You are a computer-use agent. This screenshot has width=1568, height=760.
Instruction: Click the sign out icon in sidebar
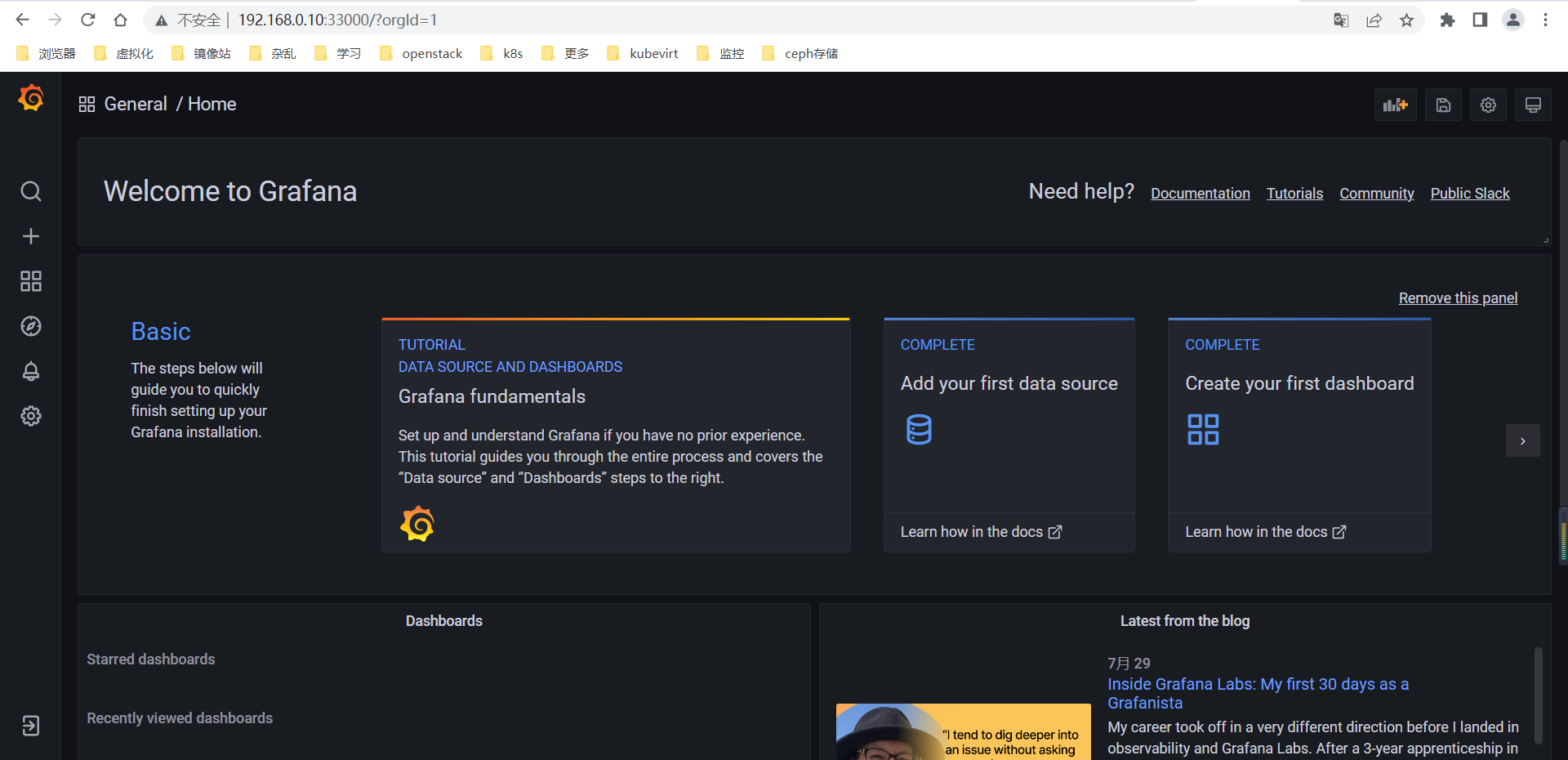pos(31,726)
